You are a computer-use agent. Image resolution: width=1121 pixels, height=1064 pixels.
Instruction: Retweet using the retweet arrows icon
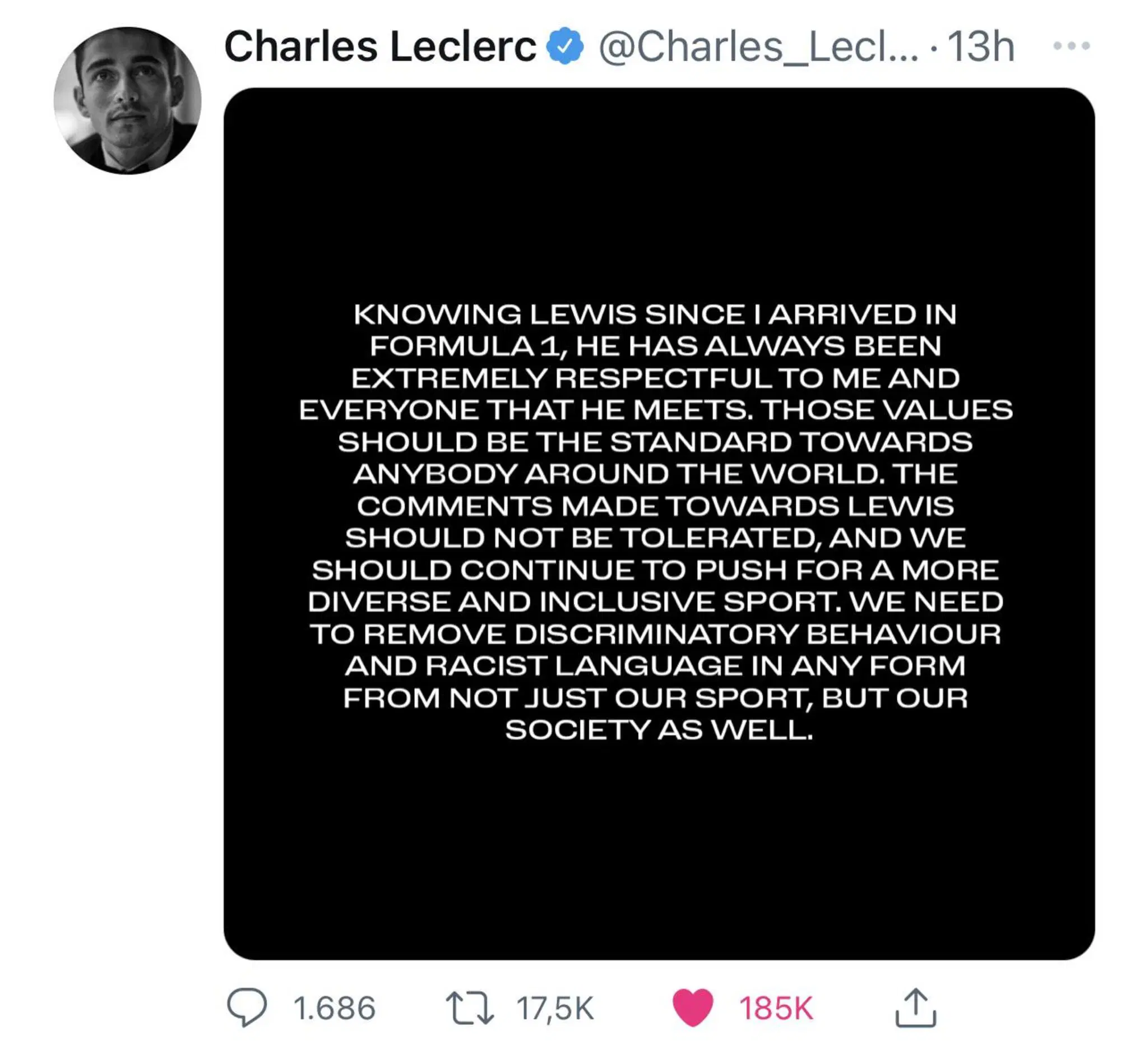point(470,1007)
